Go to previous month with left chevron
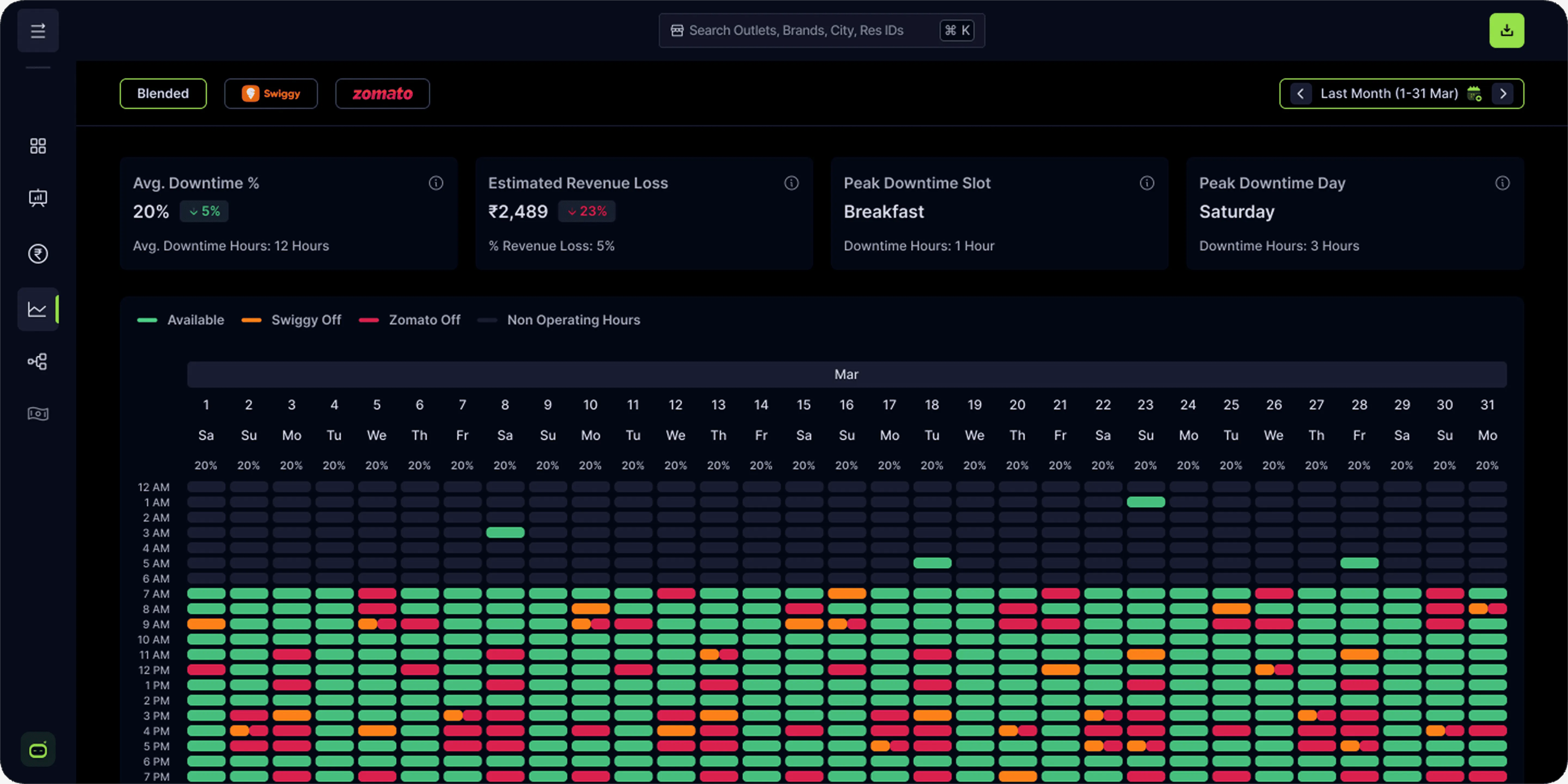 click(x=1301, y=94)
